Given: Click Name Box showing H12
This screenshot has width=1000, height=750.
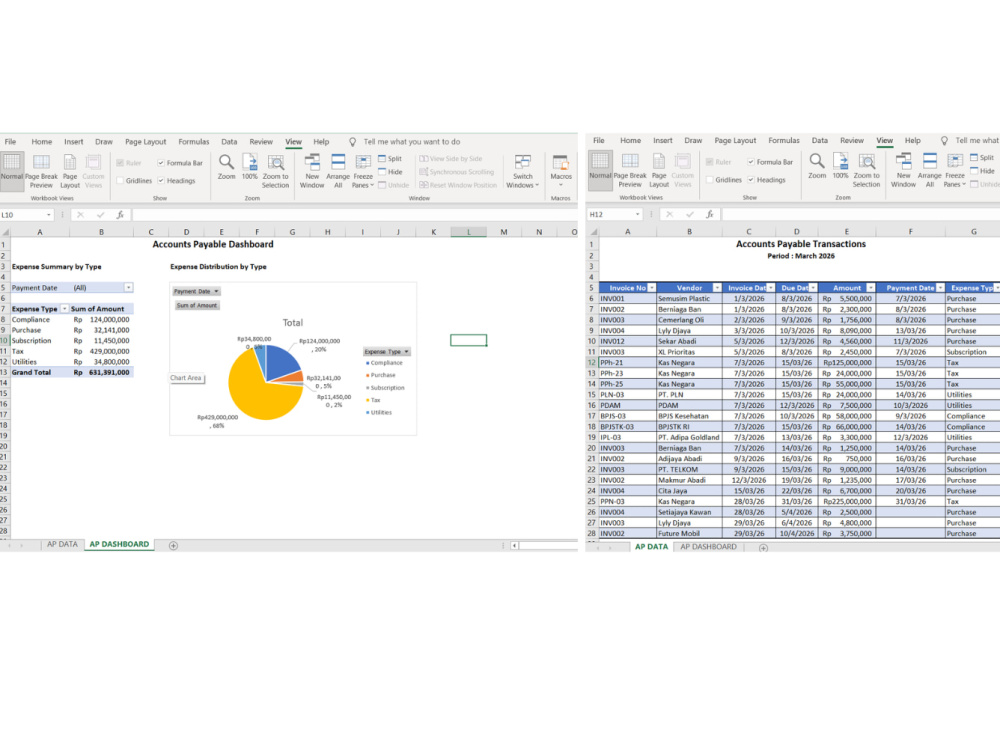Looking at the screenshot, I should click(x=615, y=214).
